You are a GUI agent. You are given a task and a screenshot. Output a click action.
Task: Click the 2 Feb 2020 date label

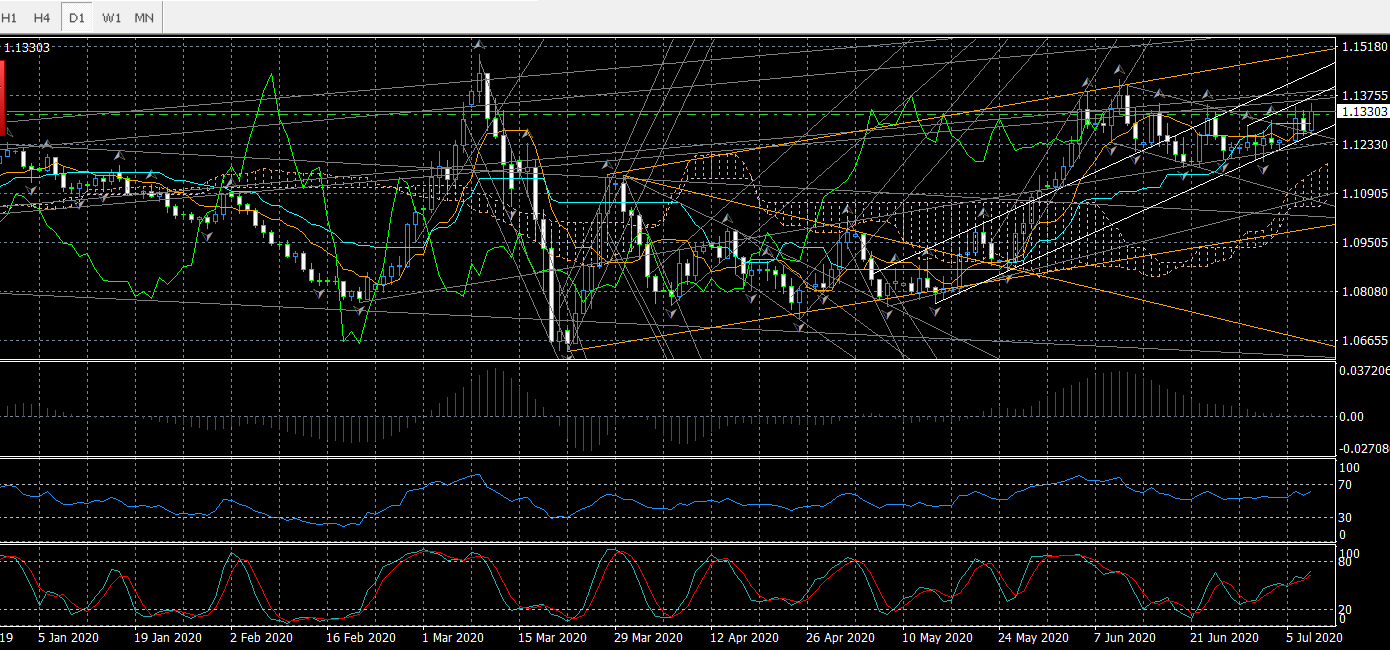pyautogui.click(x=261, y=637)
